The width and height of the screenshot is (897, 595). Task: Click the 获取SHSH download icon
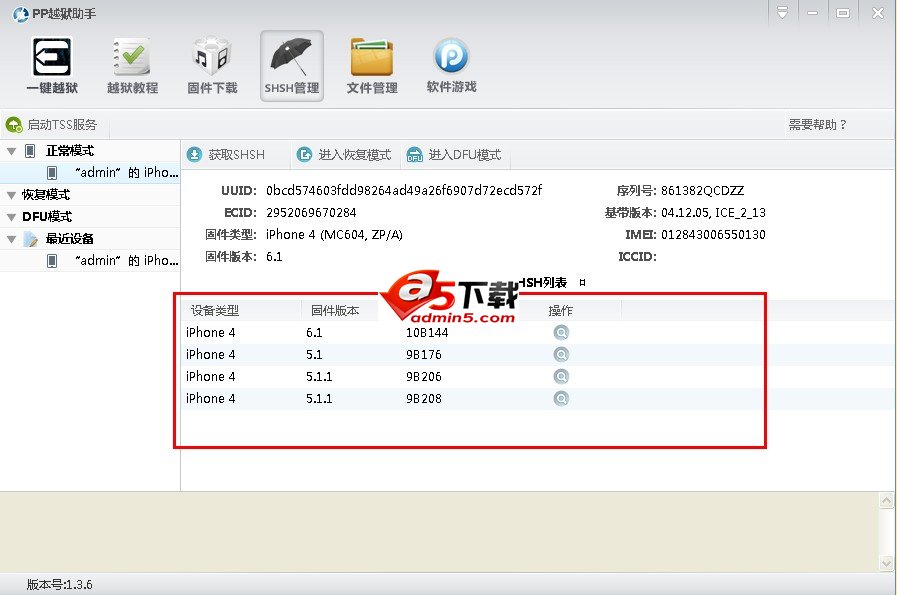195,154
